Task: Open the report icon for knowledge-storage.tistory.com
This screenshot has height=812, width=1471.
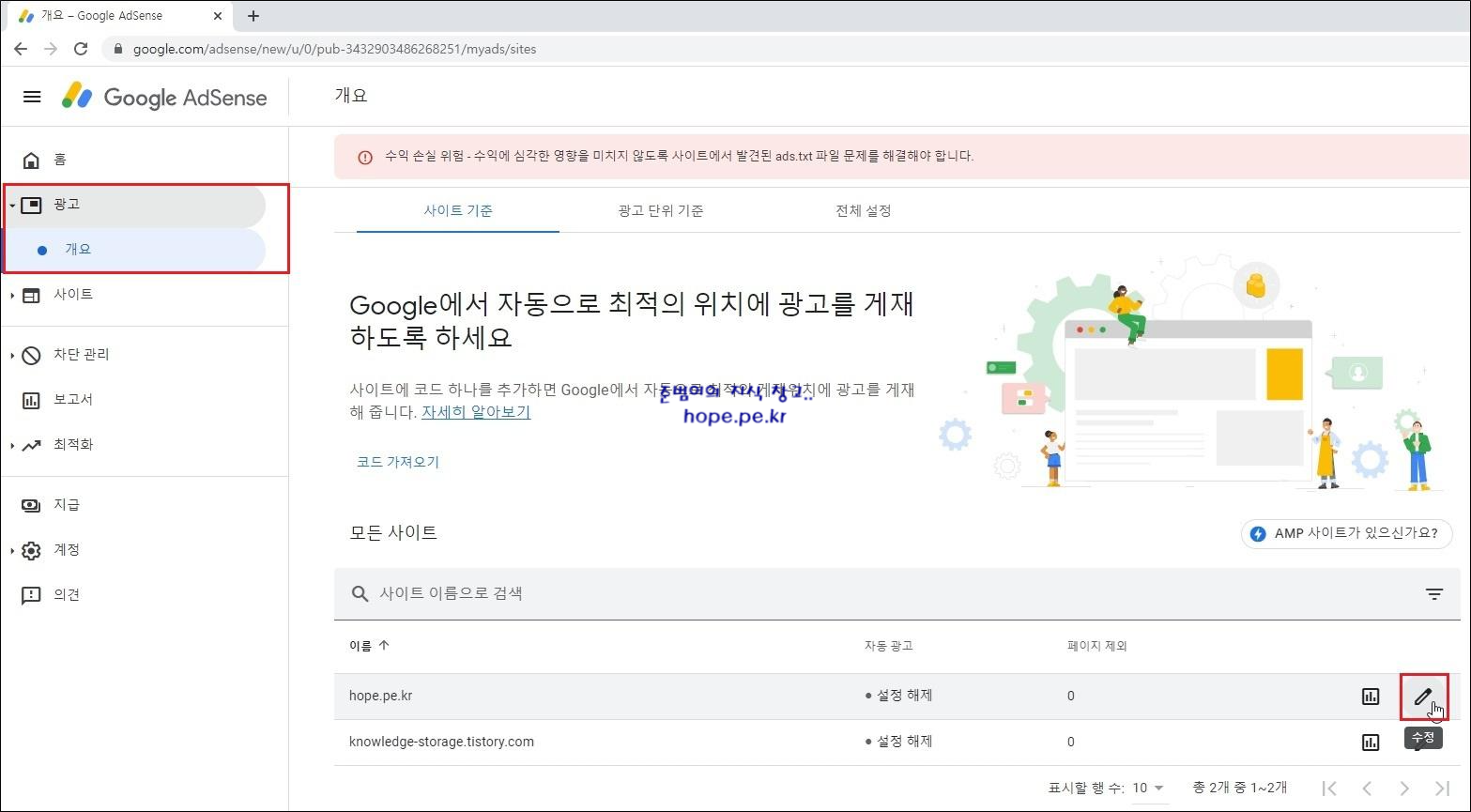Action: pos(1371,742)
